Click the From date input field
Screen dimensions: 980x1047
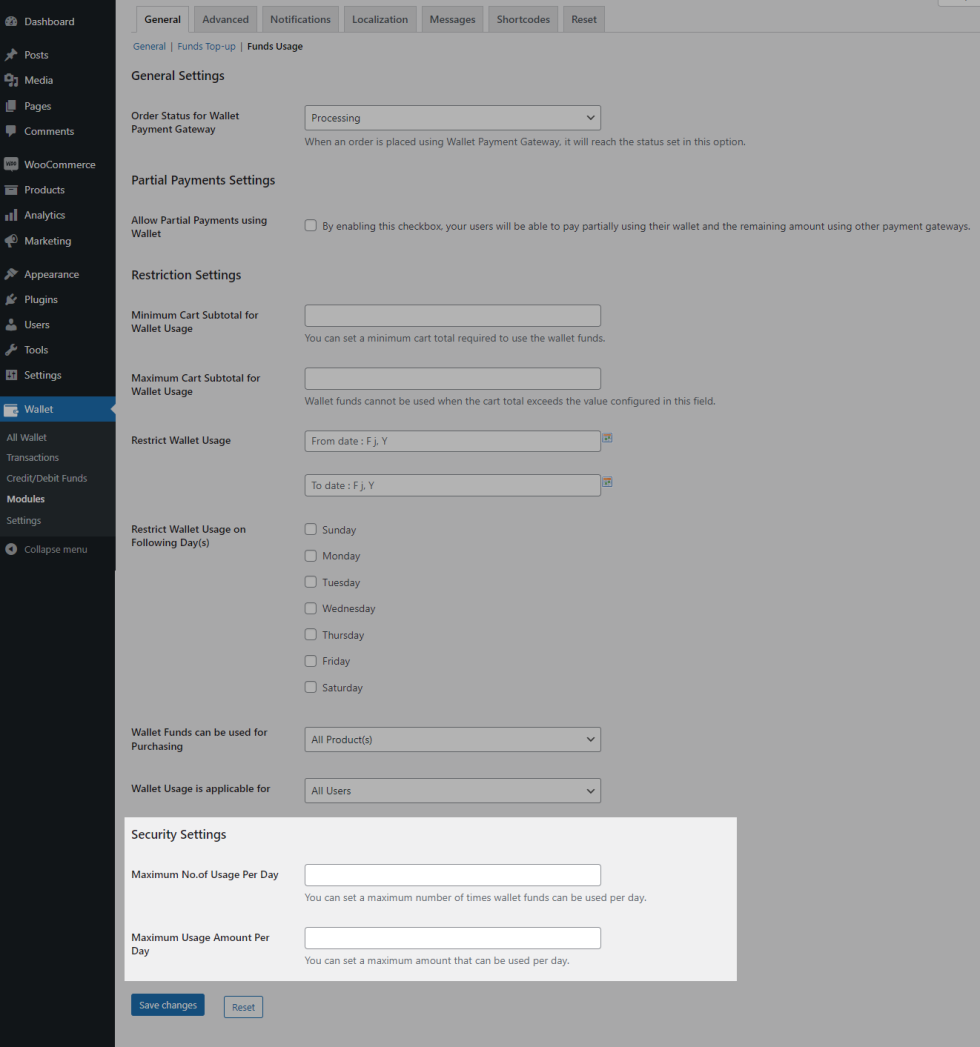[453, 441]
